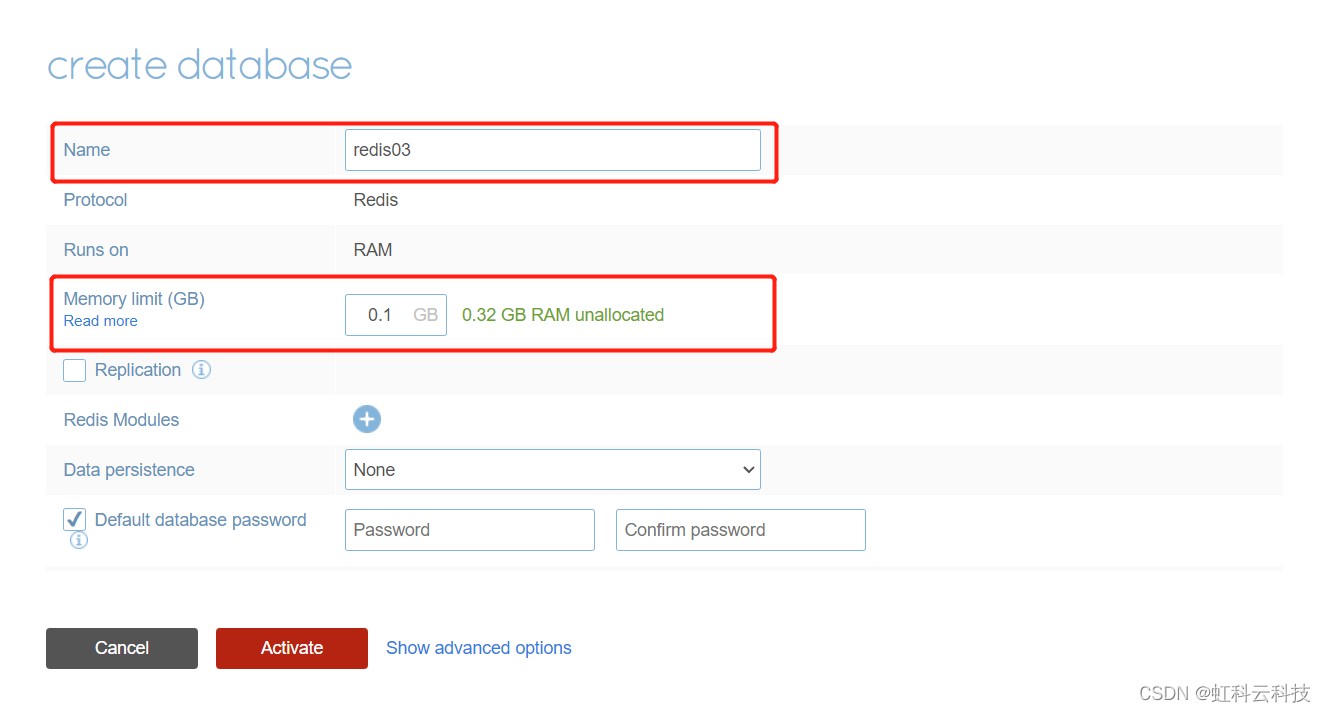Open Show advanced options link
Image resolution: width=1326 pixels, height=712 pixels.
(x=479, y=648)
